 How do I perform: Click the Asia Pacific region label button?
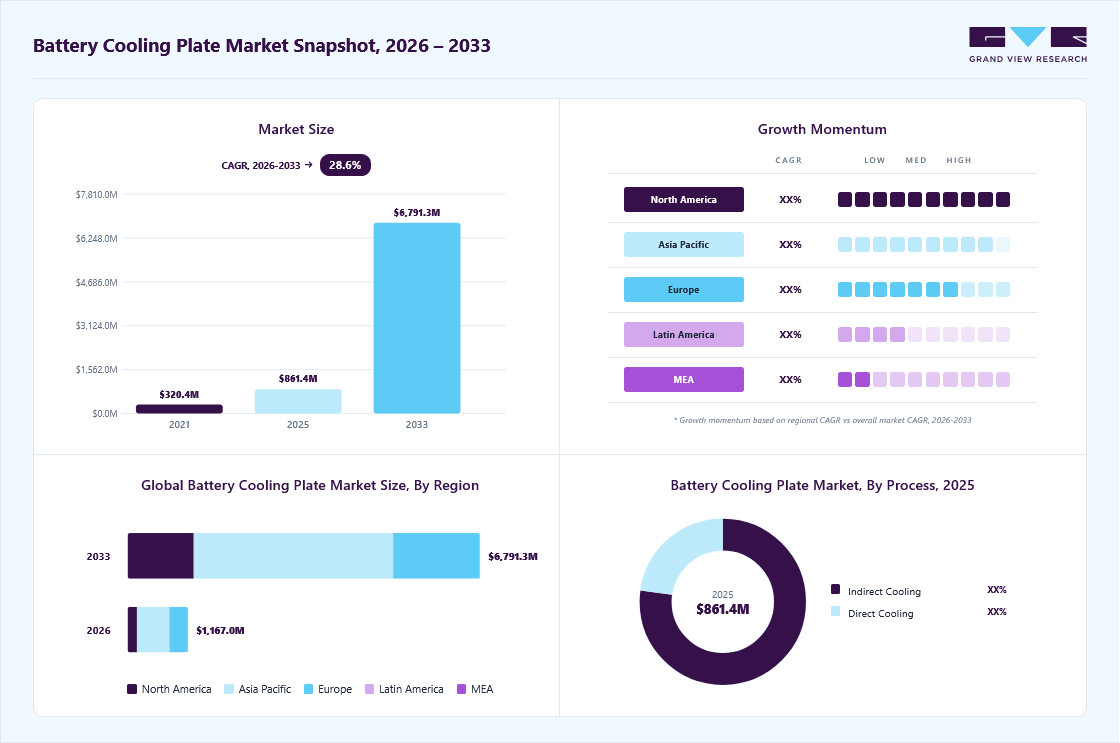point(684,244)
